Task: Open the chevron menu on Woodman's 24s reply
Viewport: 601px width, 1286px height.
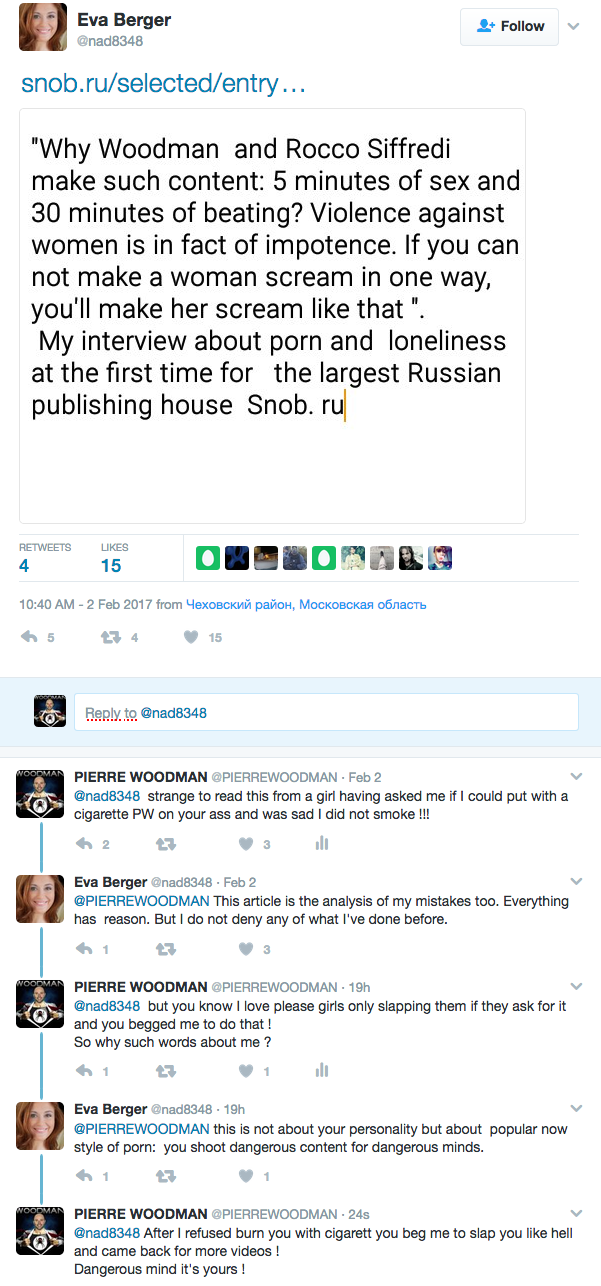Action: pos(576,1214)
